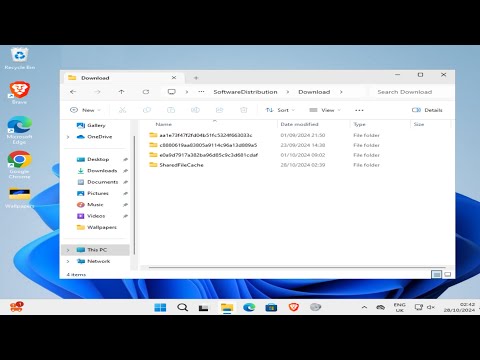Viewport: 480px width, 360px height.
Task: Click the This PC monitor icon in address bar
Action: coord(172,92)
